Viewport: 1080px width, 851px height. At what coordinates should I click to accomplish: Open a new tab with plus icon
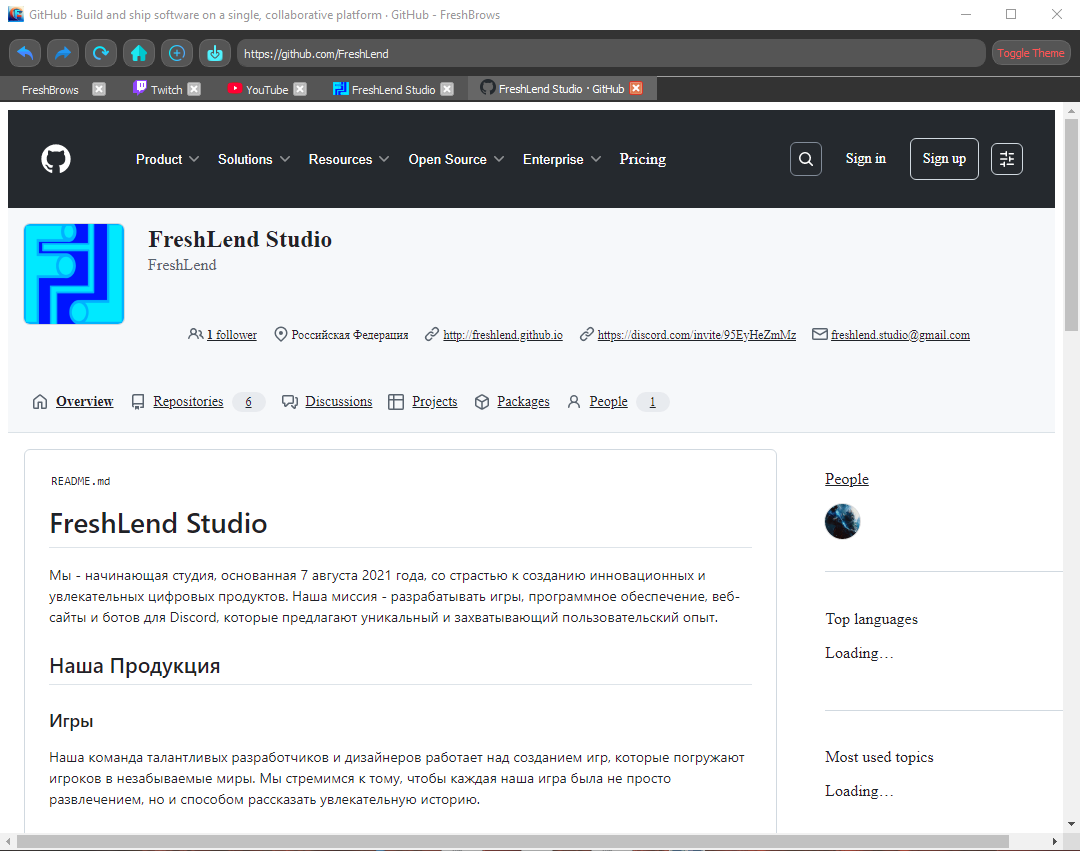(177, 53)
